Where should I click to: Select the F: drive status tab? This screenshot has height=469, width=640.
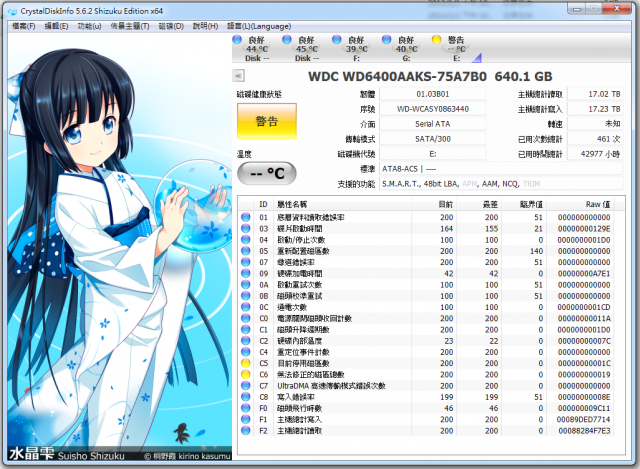pyautogui.click(x=356, y=49)
